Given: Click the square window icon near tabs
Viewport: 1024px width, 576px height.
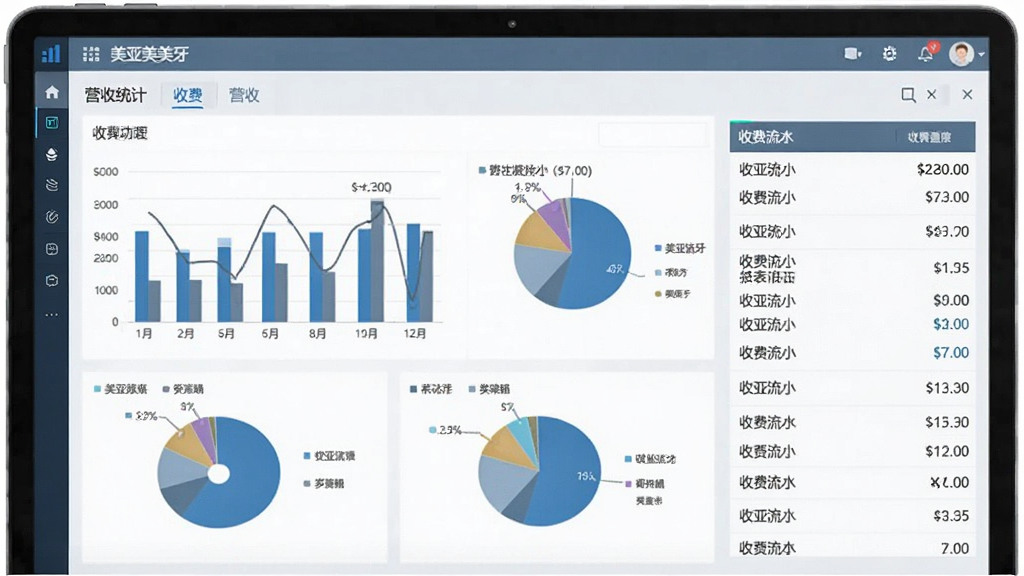Looking at the screenshot, I should [x=908, y=95].
